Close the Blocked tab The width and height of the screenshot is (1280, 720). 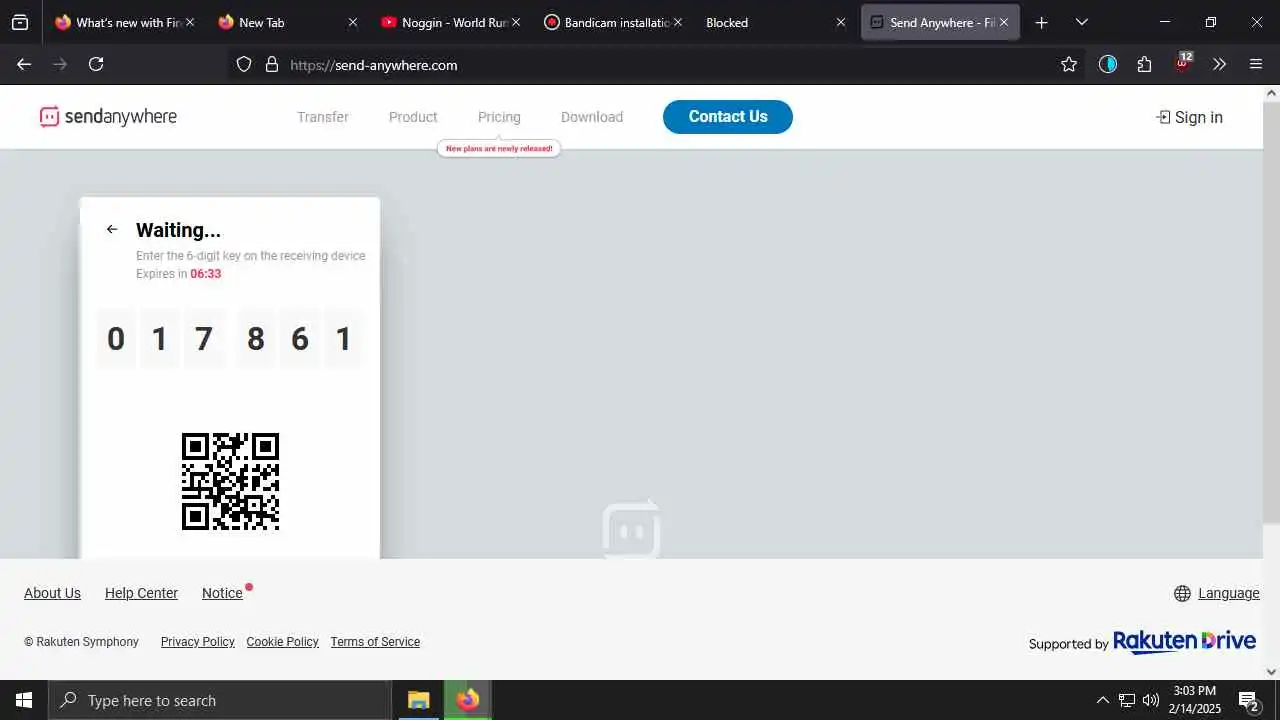click(840, 22)
